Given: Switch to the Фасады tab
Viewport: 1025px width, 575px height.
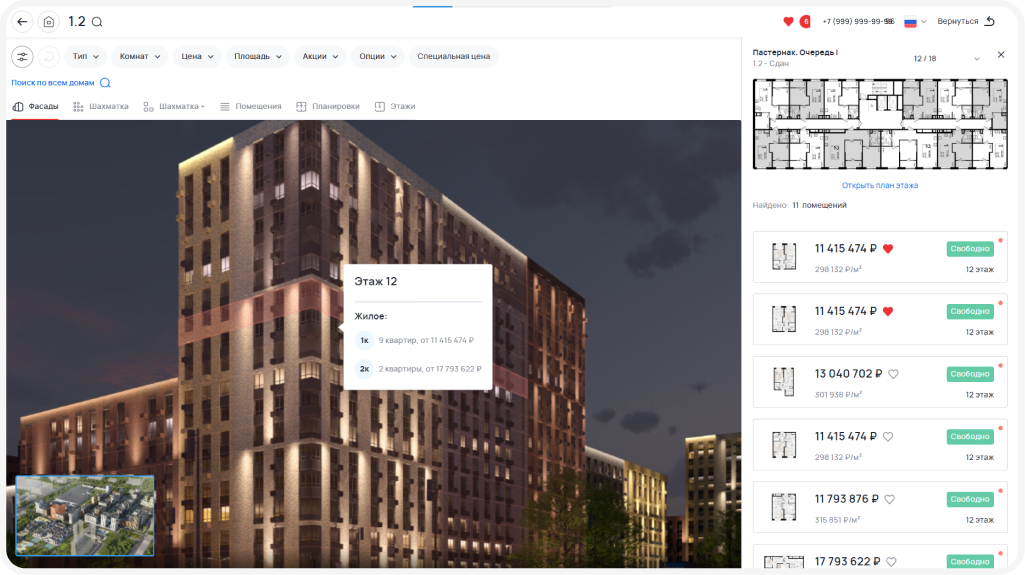Looking at the screenshot, I should point(36,107).
